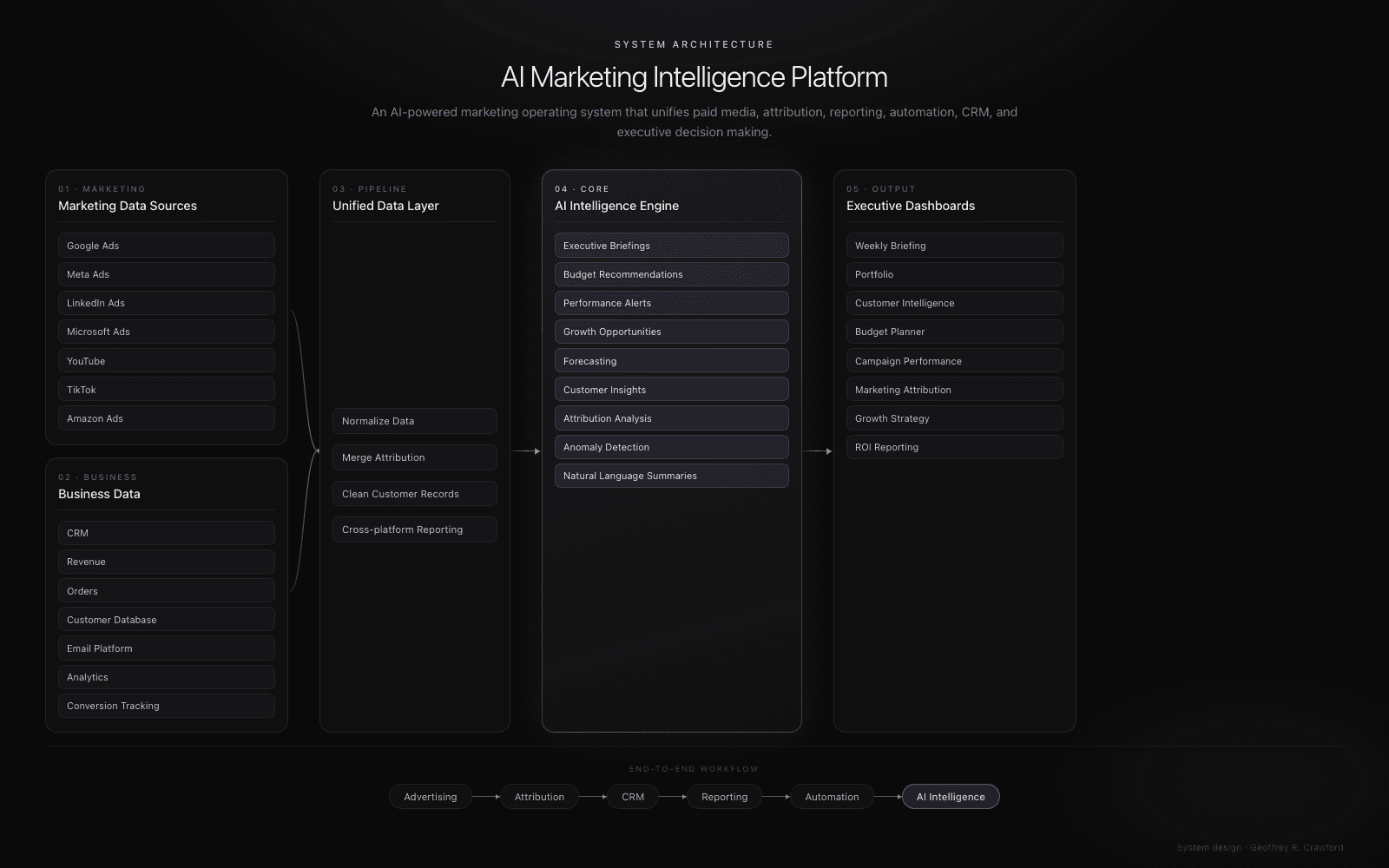Click the Executive Dashboards heading
The image size is (1389, 868).
click(x=911, y=206)
